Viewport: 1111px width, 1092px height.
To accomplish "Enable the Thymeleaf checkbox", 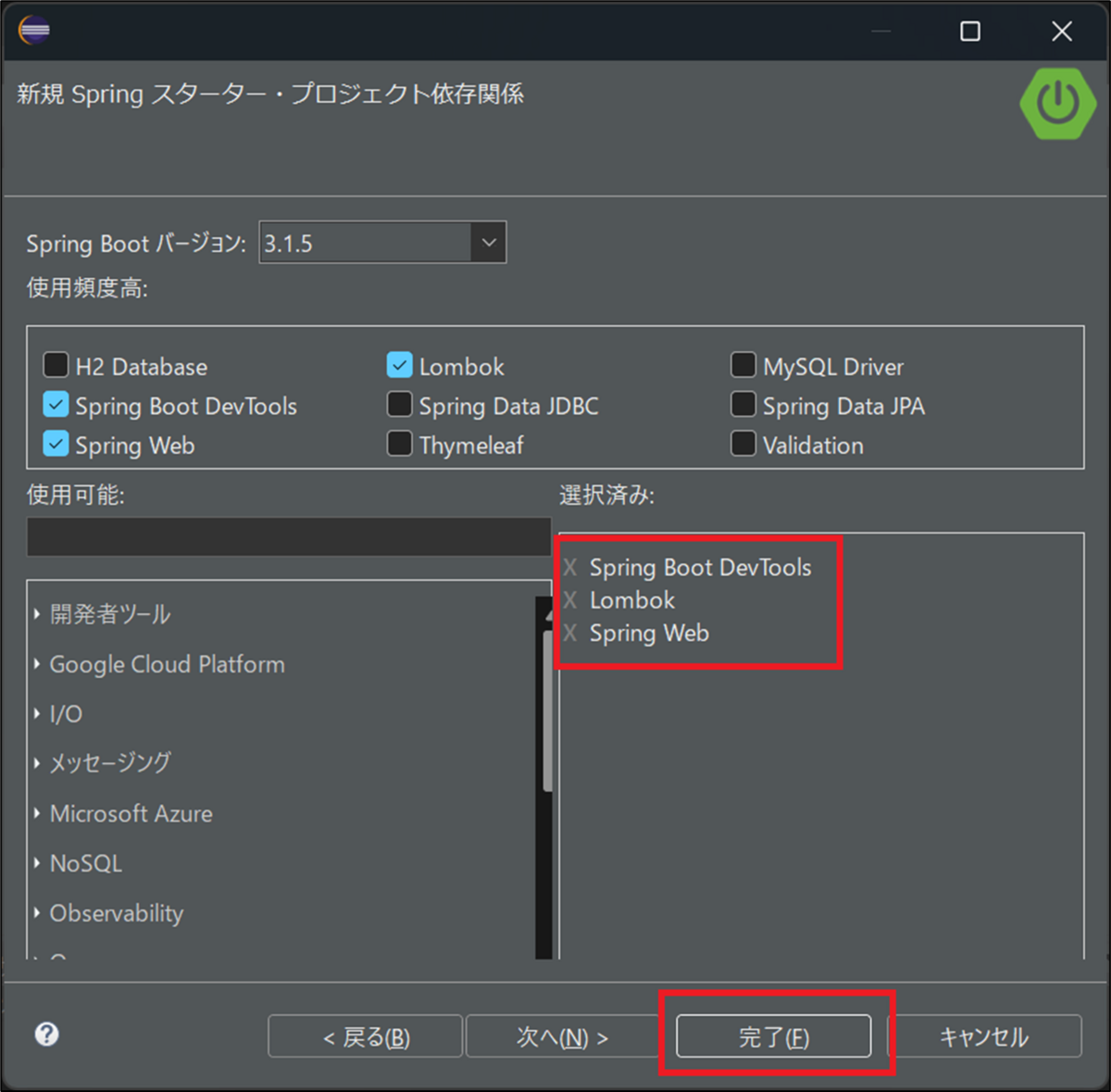I will click(x=399, y=444).
